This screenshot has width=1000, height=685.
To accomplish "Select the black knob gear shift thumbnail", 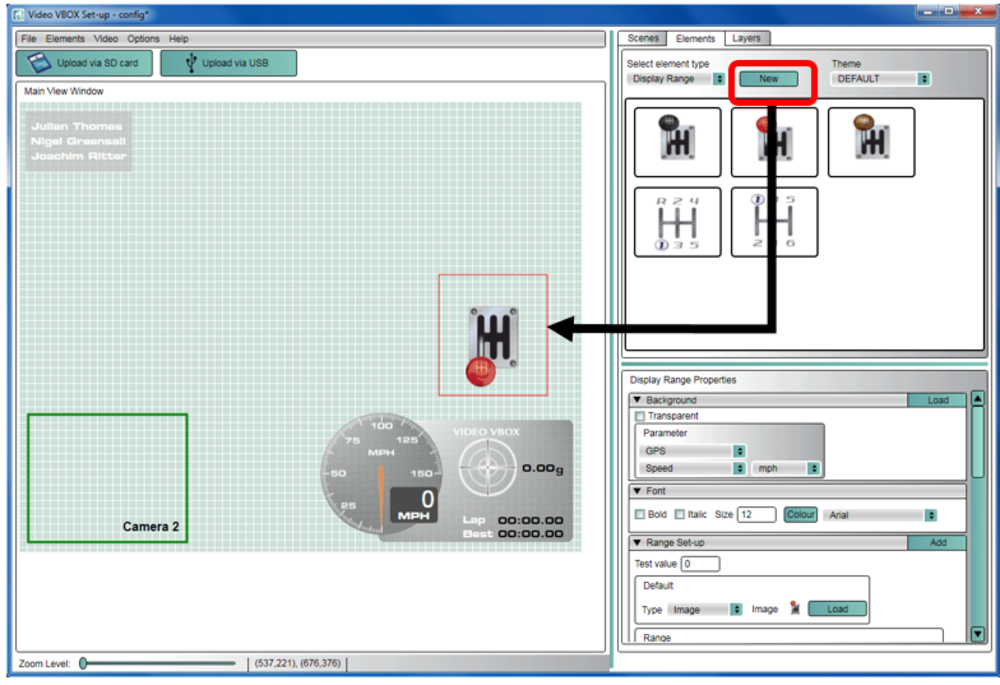I will coord(677,142).
